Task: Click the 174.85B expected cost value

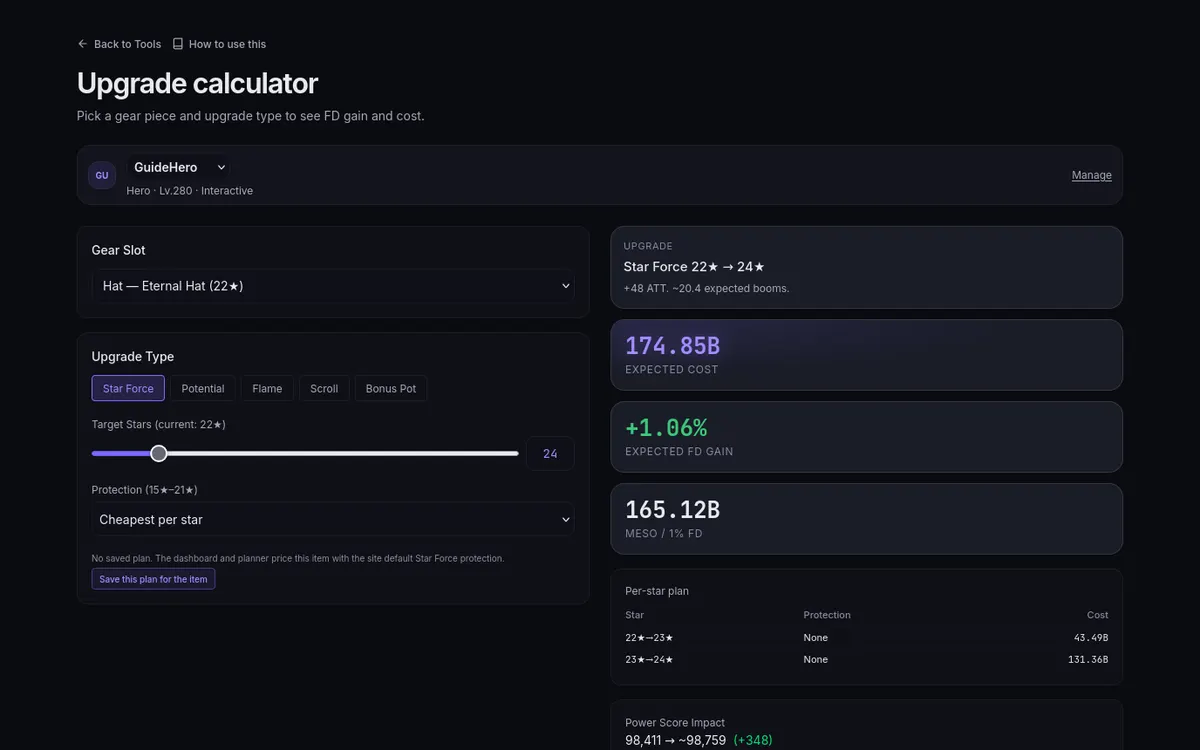Action: pos(672,346)
